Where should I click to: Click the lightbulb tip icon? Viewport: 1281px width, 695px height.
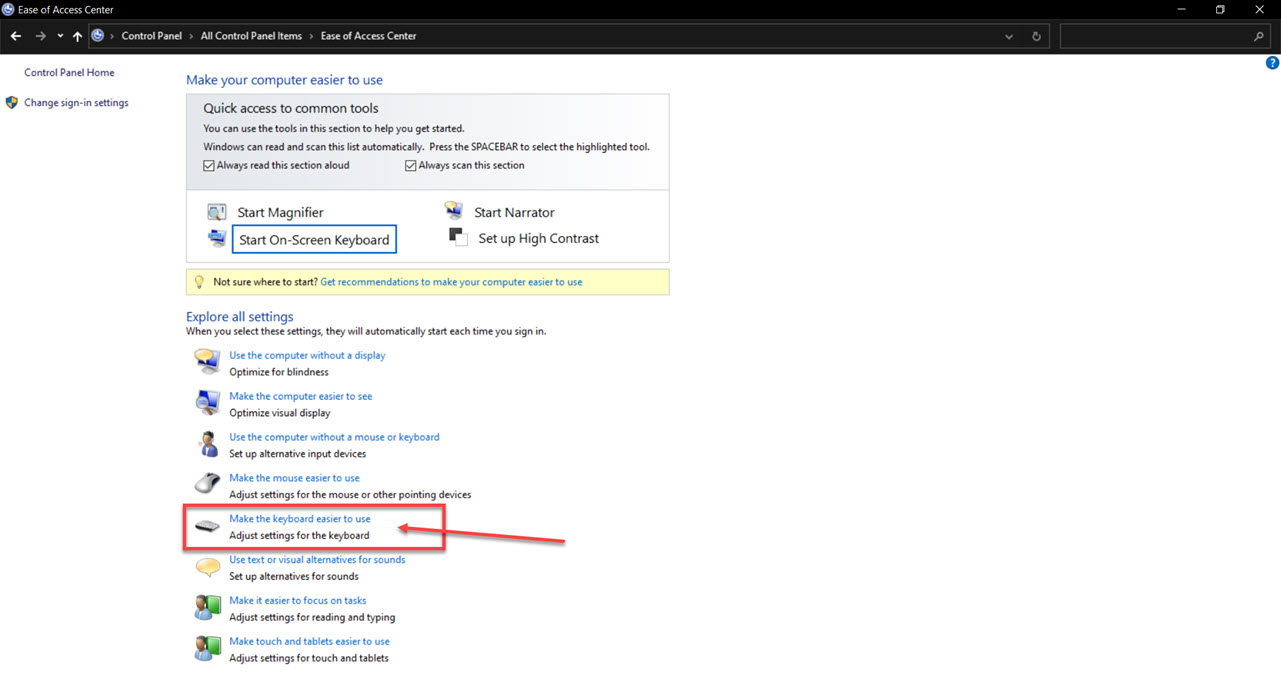click(198, 282)
